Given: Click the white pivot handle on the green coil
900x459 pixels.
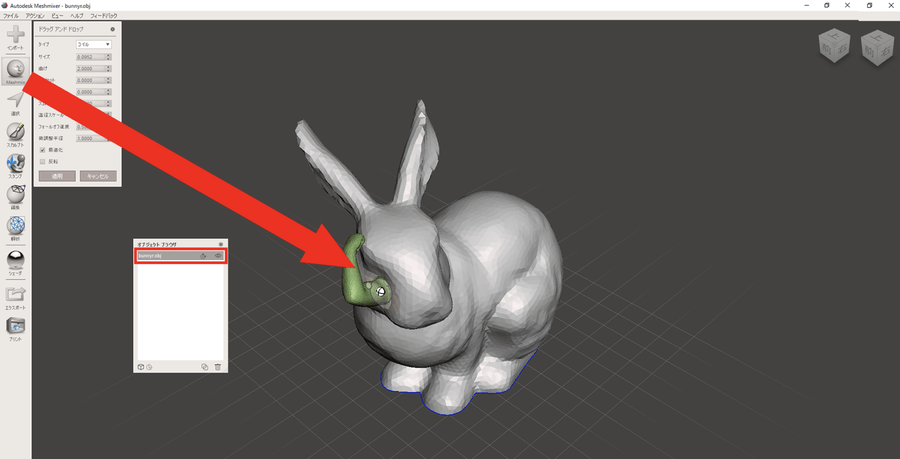Looking at the screenshot, I should coord(379,292).
